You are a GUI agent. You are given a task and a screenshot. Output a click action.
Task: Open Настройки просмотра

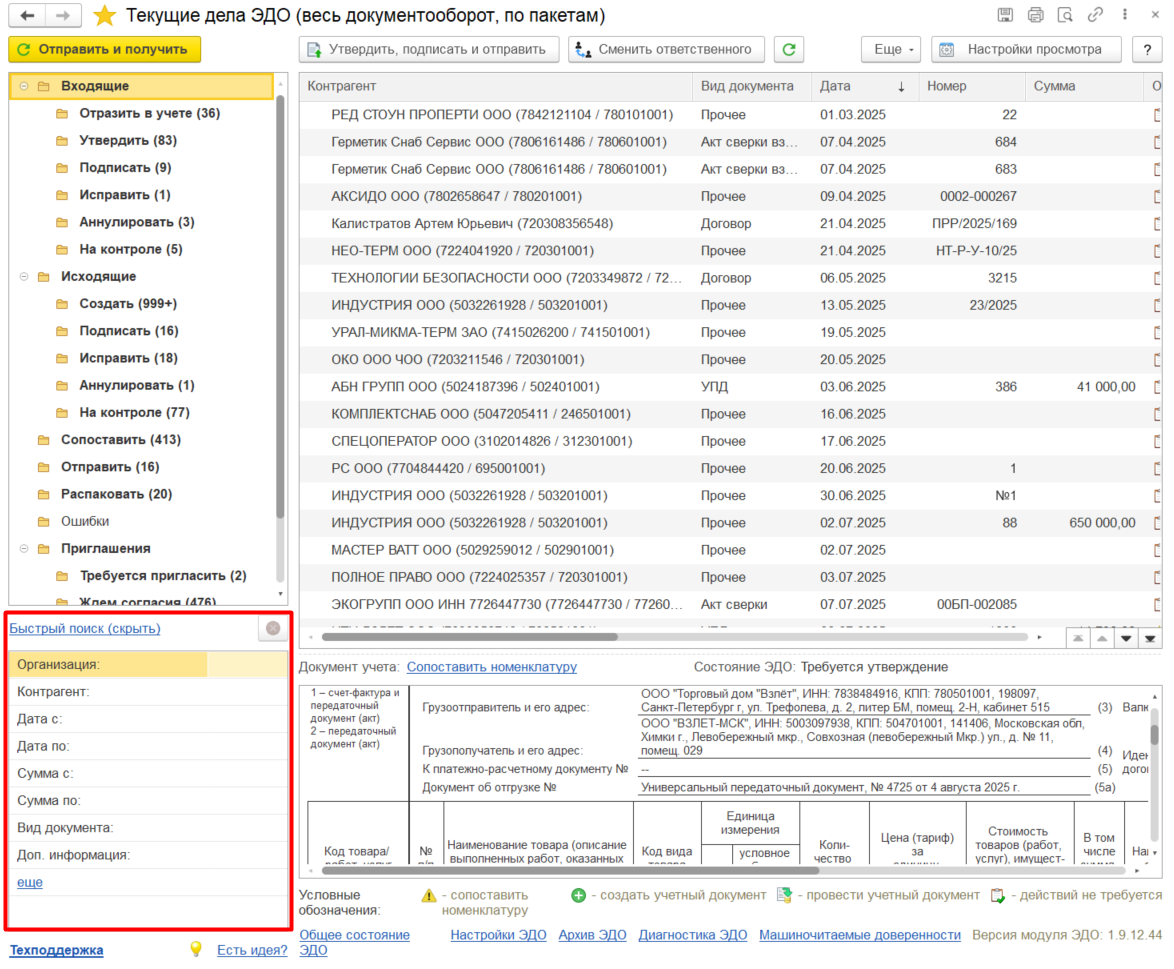click(x=1027, y=49)
